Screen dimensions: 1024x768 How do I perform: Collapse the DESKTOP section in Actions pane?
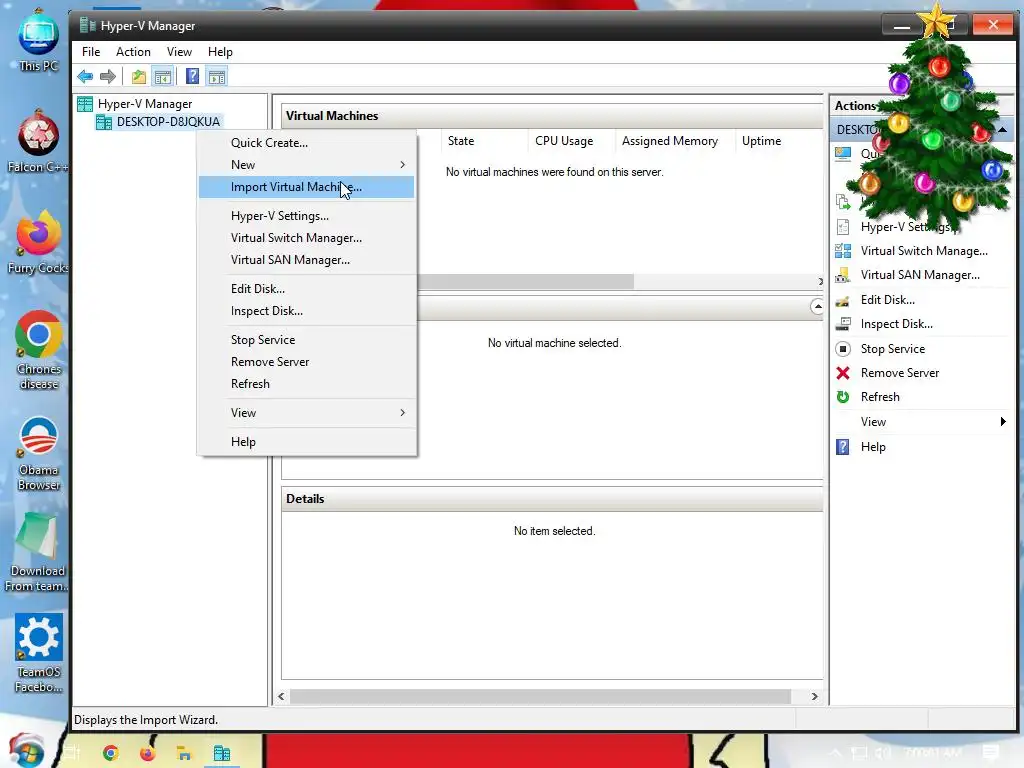1002,130
